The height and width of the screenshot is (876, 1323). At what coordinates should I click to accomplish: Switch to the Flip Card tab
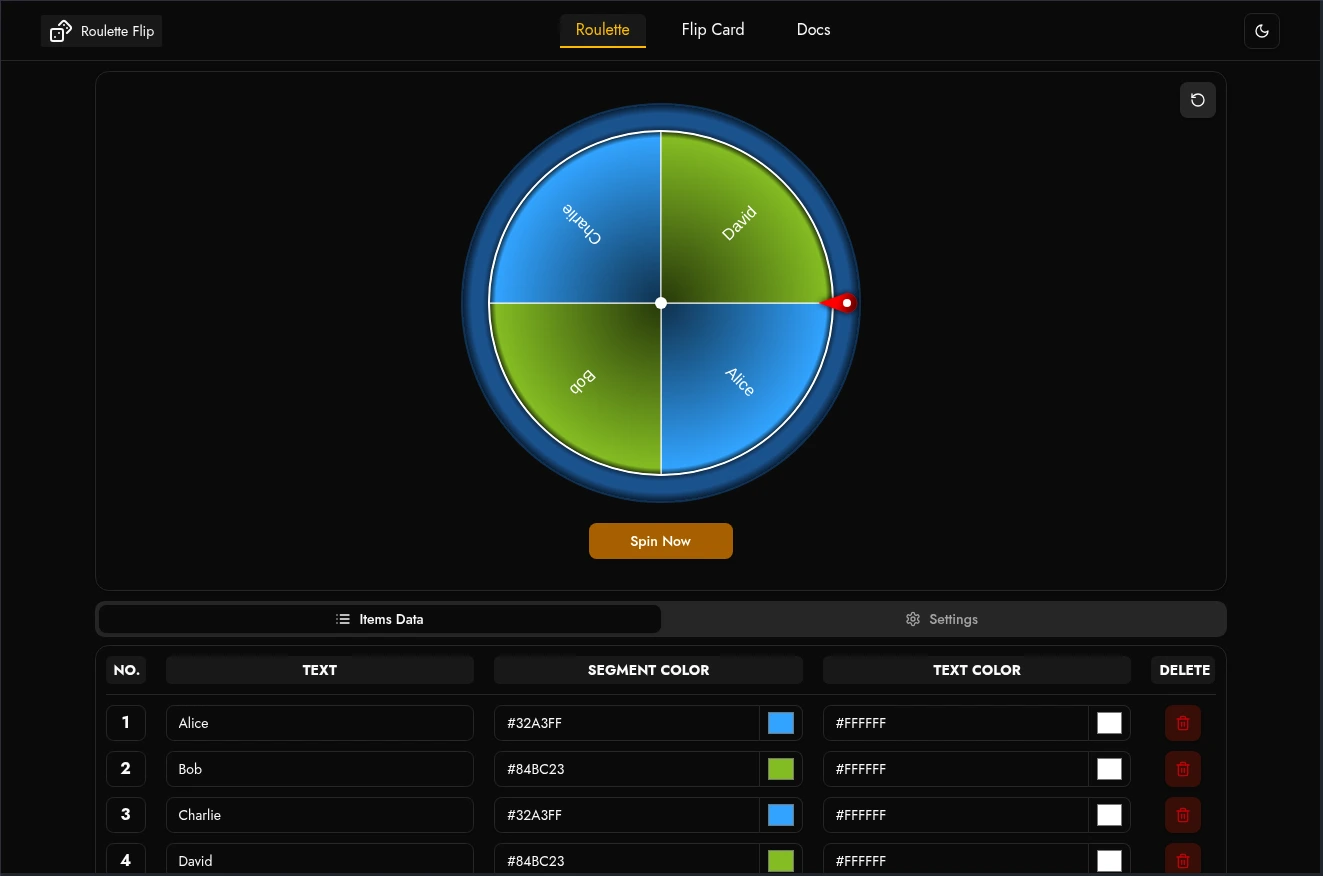pos(713,30)
